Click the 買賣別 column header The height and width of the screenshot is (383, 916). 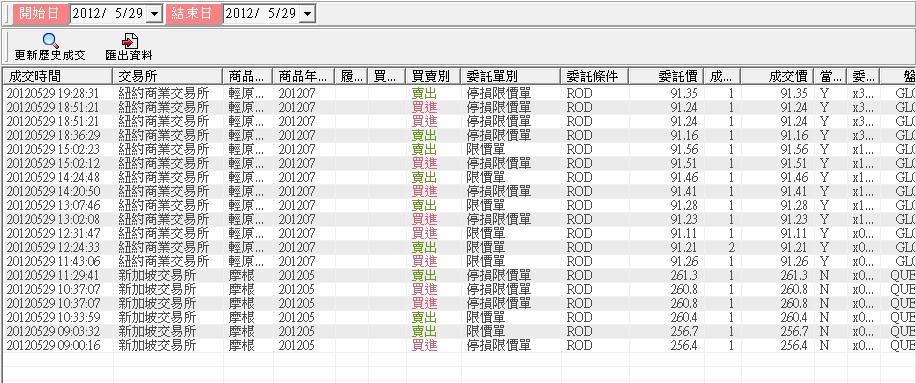click(433, 76)
